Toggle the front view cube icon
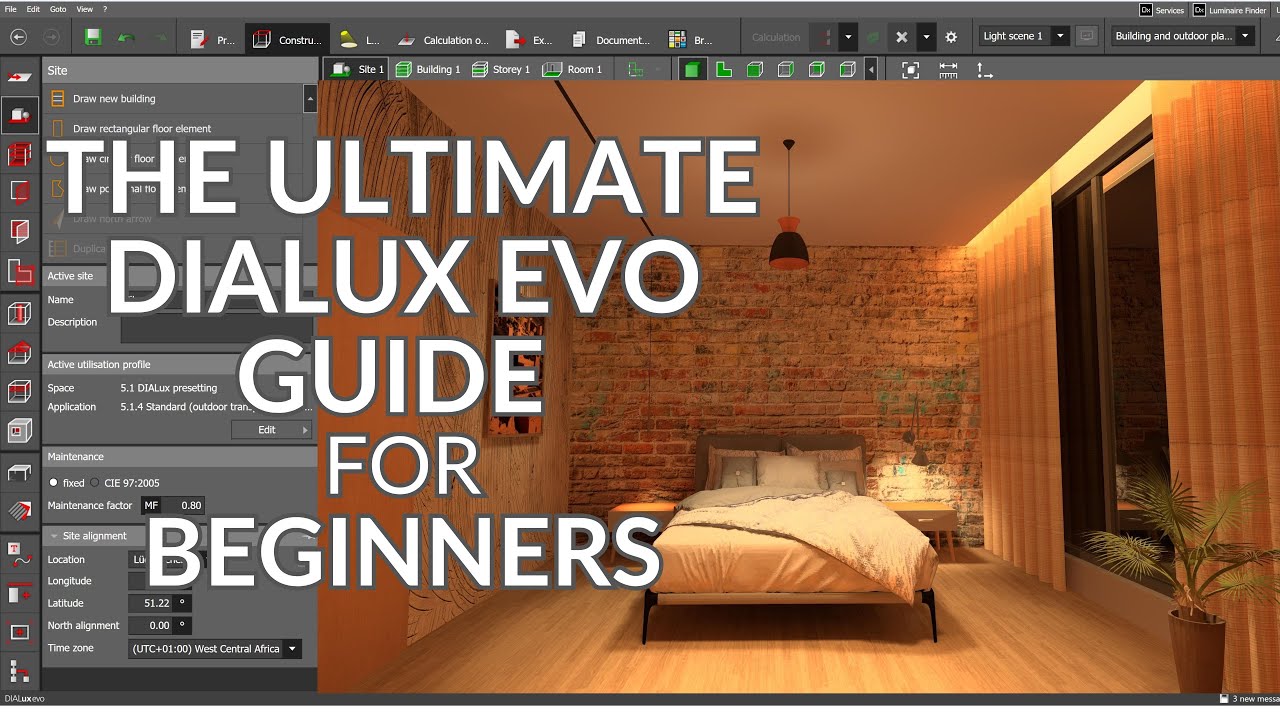 tap(755, 69)
